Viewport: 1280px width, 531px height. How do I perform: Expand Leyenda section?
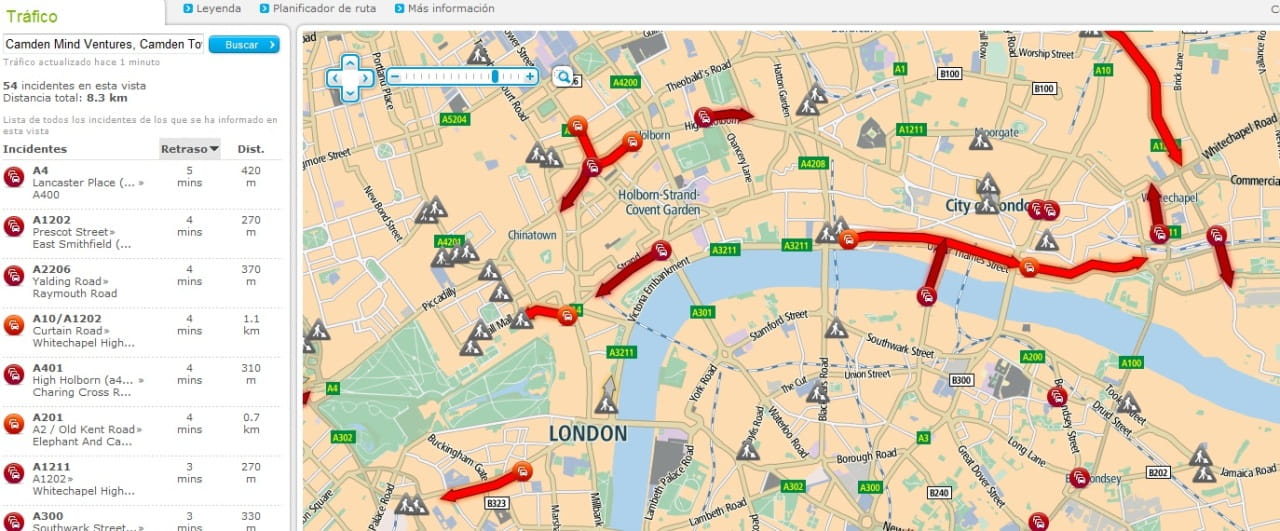212,8
